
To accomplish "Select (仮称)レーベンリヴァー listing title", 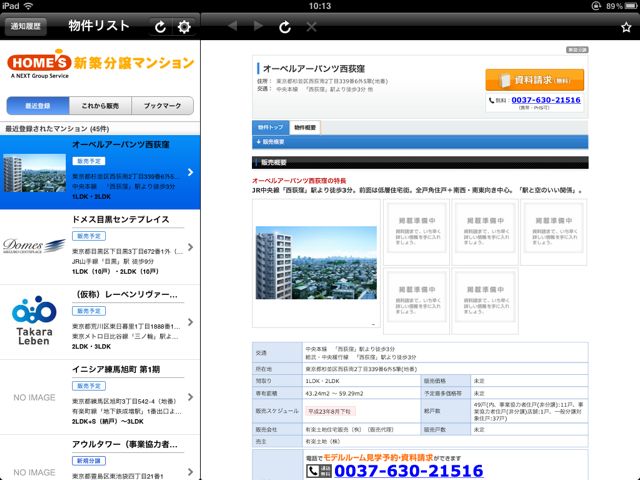I will [x=125, y=294].
